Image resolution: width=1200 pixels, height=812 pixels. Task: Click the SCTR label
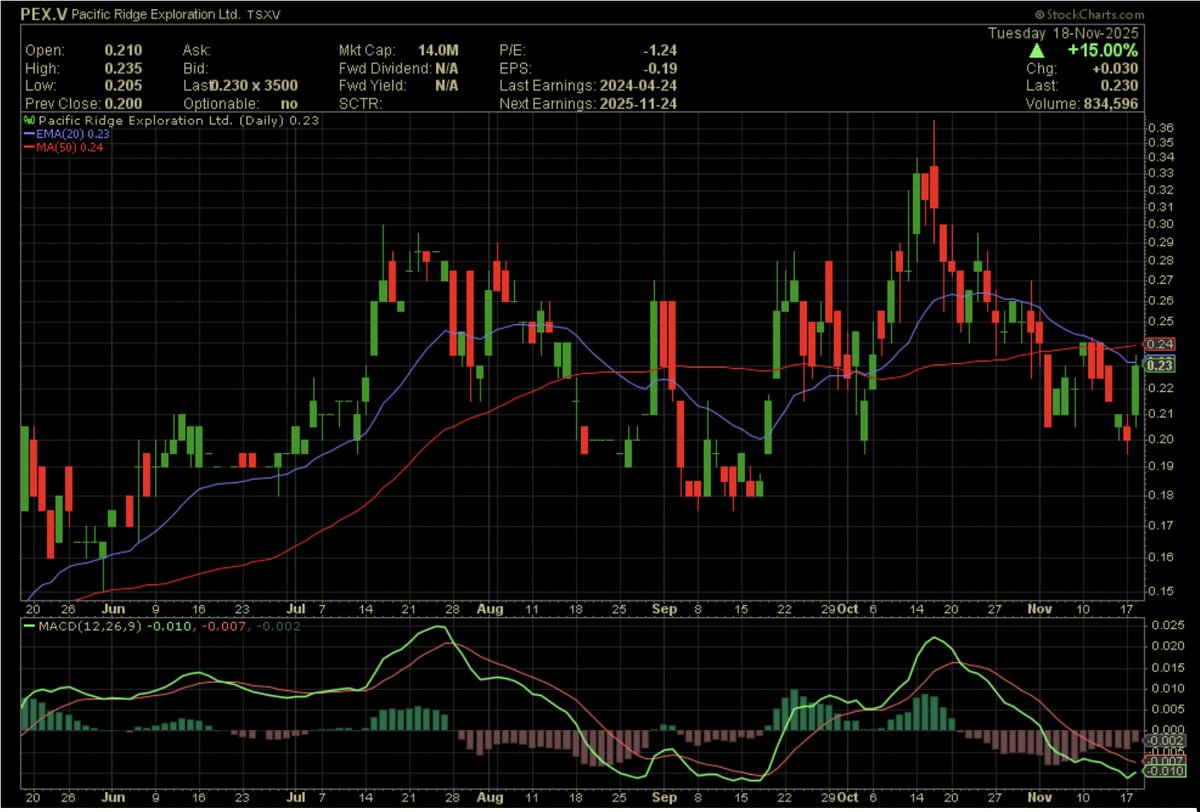[360, 104]
